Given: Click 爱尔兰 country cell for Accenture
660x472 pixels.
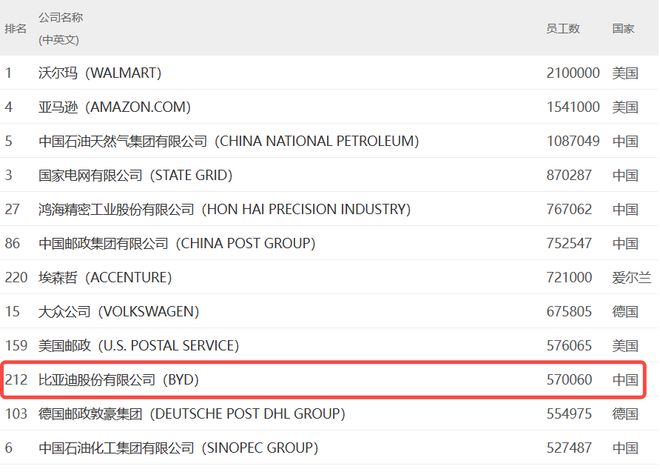Looking at the screenshot, I should (625, 277).
